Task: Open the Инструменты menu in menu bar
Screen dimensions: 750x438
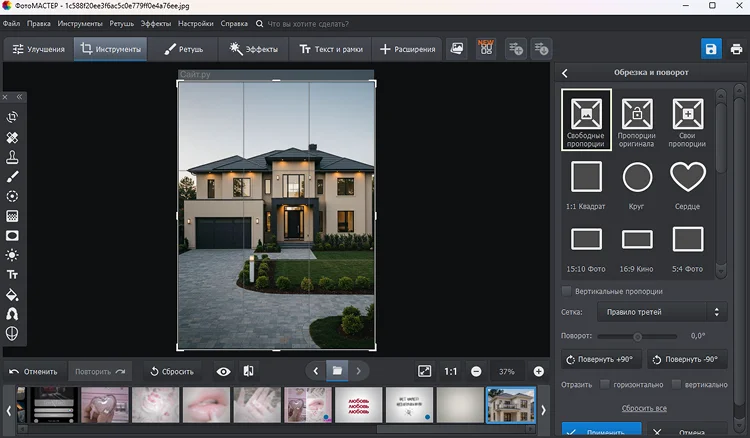Action: coord(80,23)
